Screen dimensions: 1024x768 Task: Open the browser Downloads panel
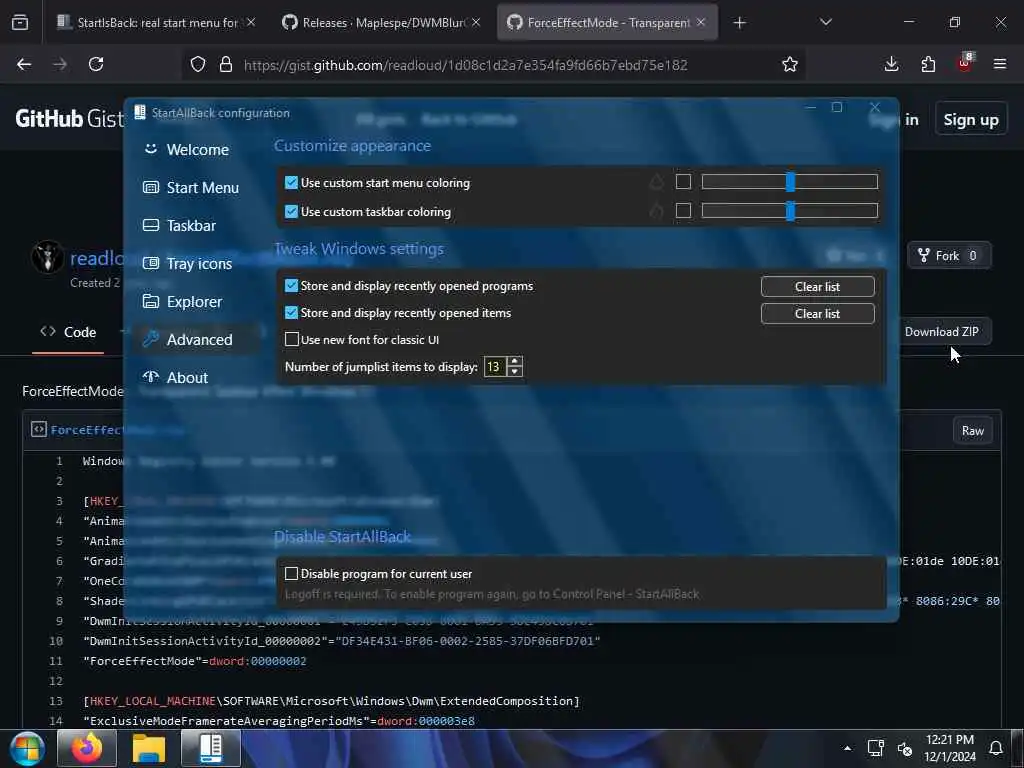click(891, 64)
